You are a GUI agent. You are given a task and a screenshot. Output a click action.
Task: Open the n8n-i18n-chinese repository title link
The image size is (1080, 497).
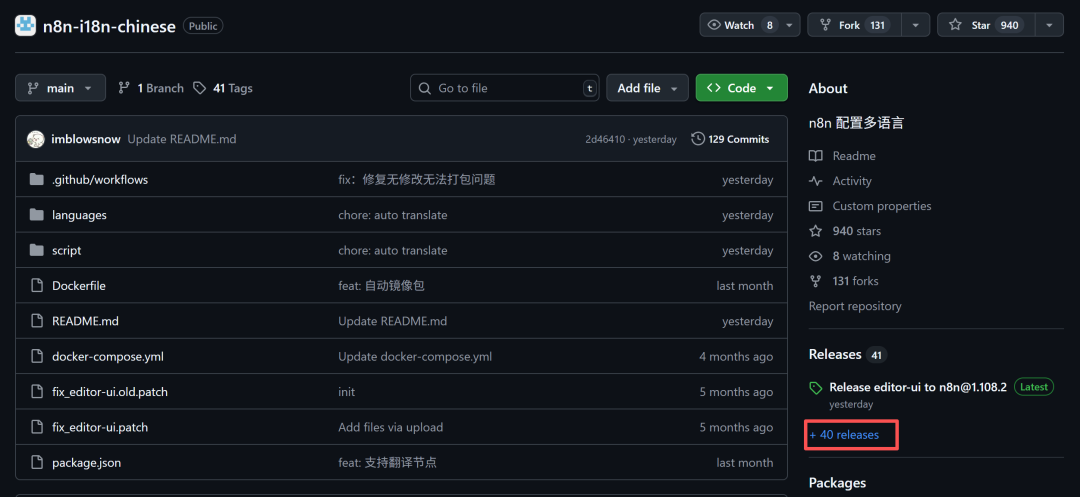110,26
